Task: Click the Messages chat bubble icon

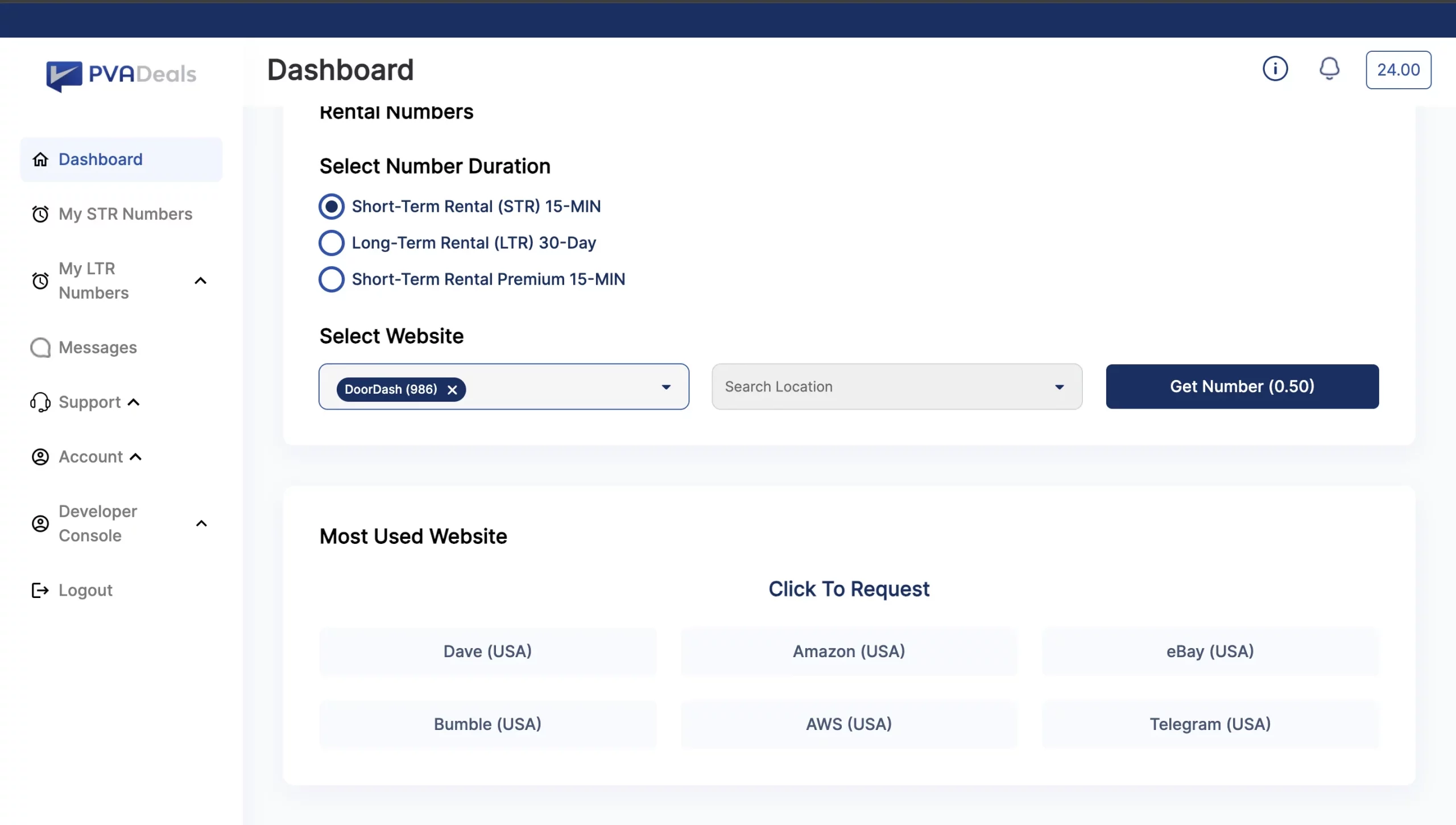Action: [x=40, y=348]
